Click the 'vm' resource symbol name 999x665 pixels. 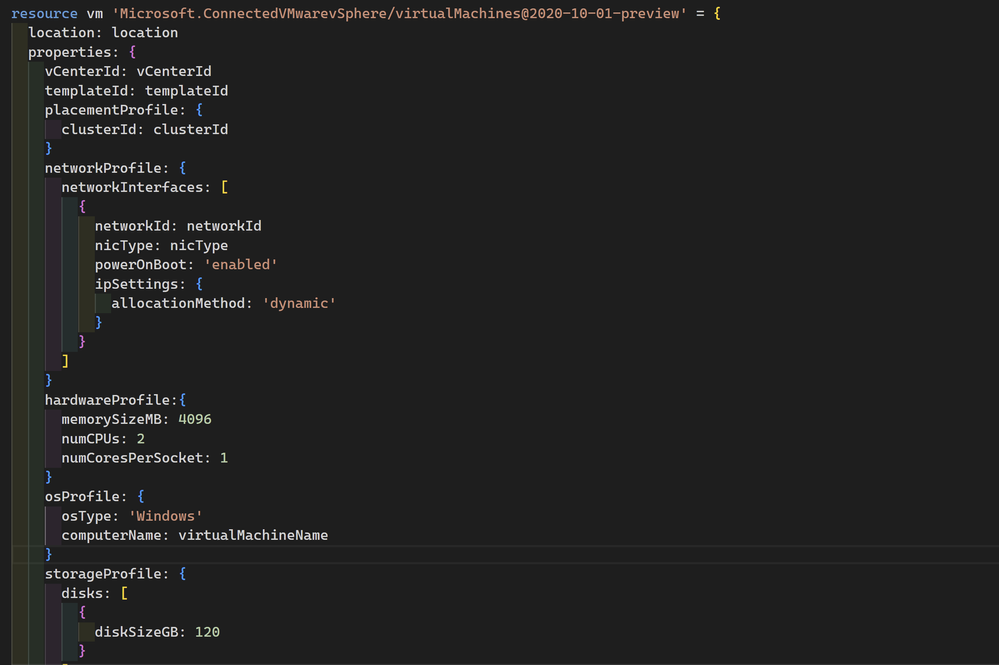tap(95, 13)
